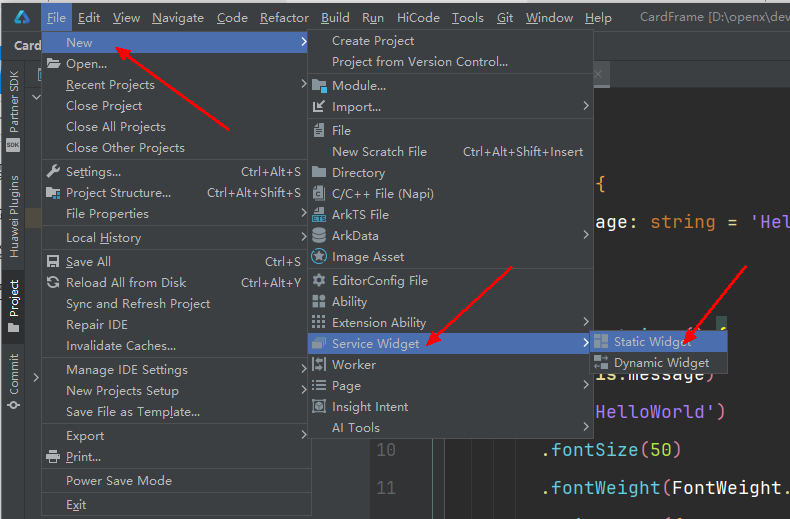Viewport: 790px width, 519px height.
Task: Click the Static Widget icon
Action: [601, 342]
